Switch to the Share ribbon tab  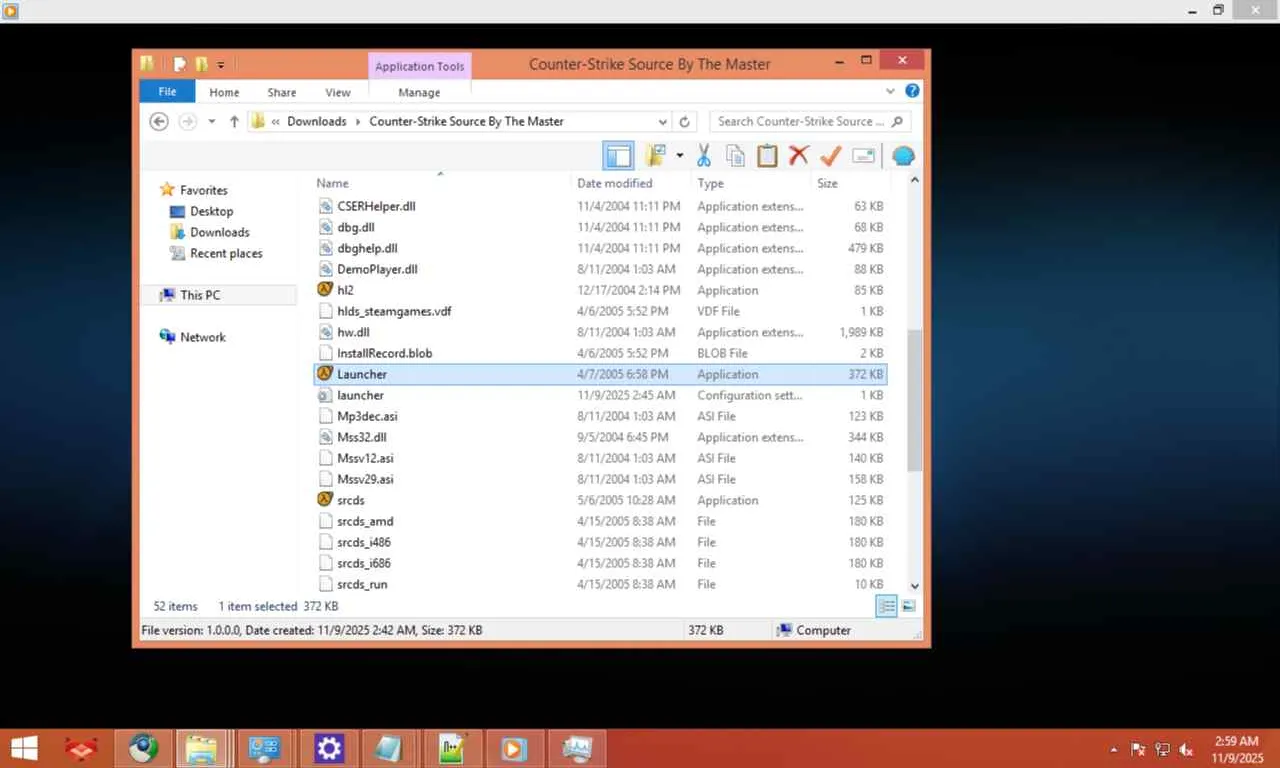282,92
